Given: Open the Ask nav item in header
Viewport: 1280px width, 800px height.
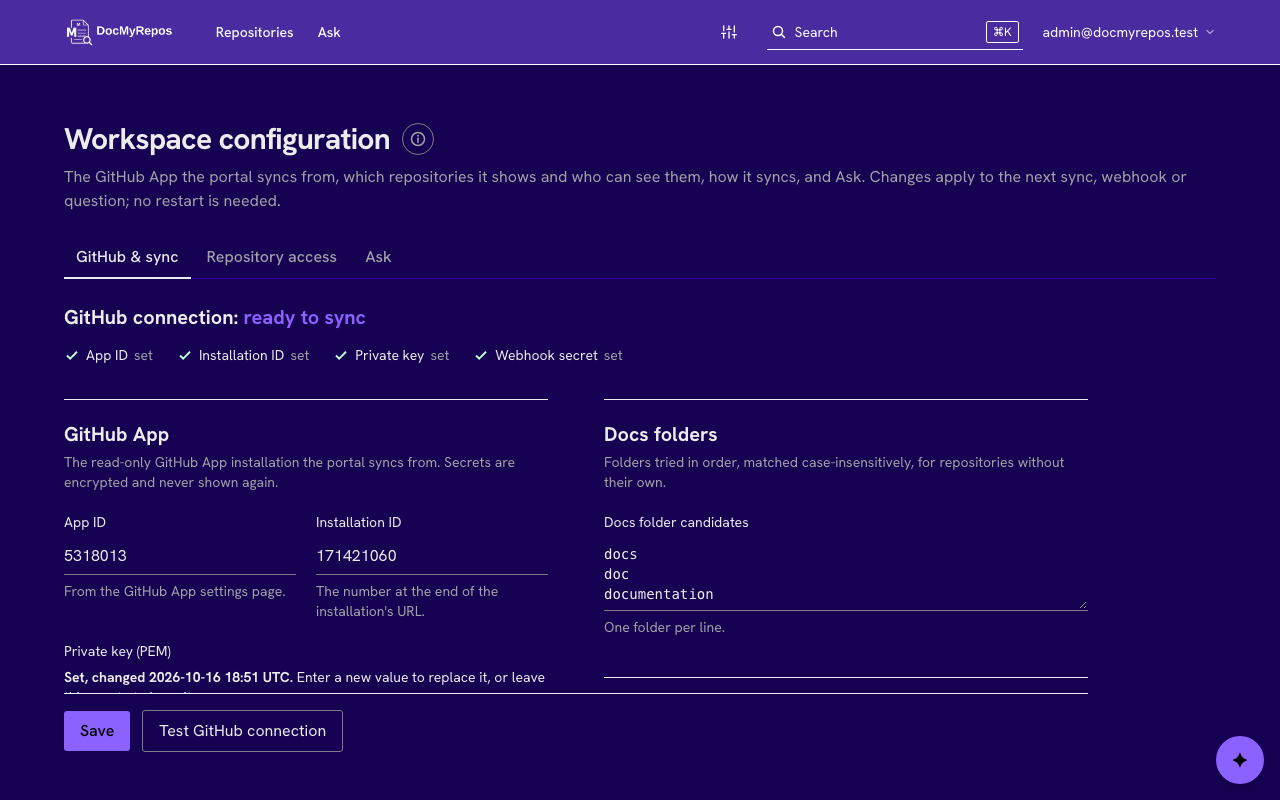Looking at the screenshot, I should click(x=329, y=32).
